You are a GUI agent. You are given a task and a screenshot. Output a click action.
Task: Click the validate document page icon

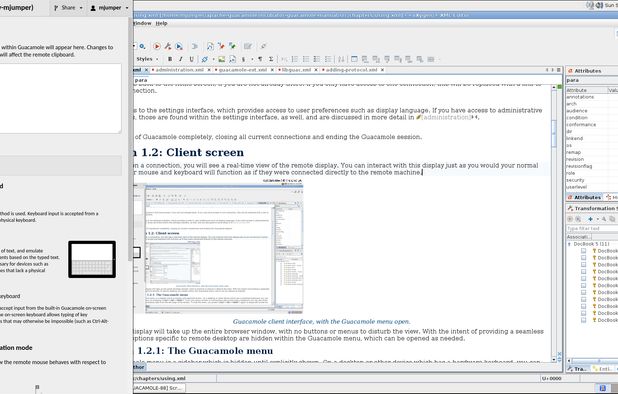[x=210, y=46]
